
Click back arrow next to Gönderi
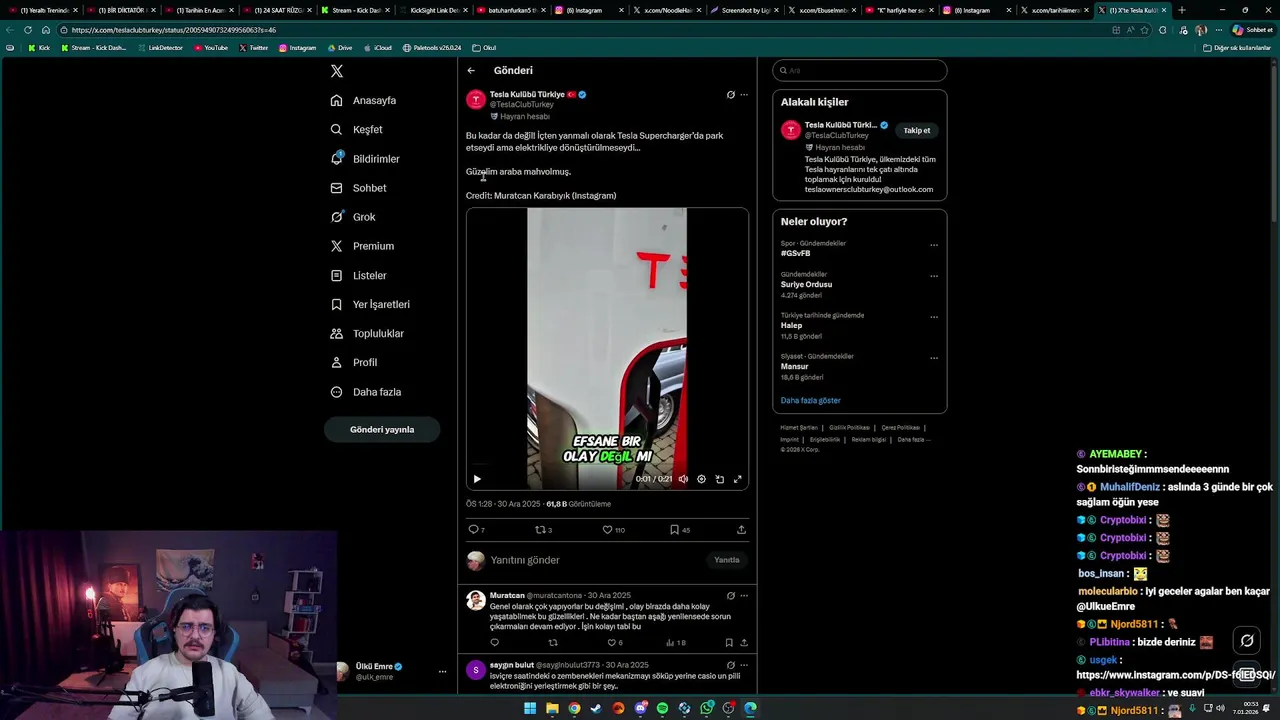(x=471, y=71)
